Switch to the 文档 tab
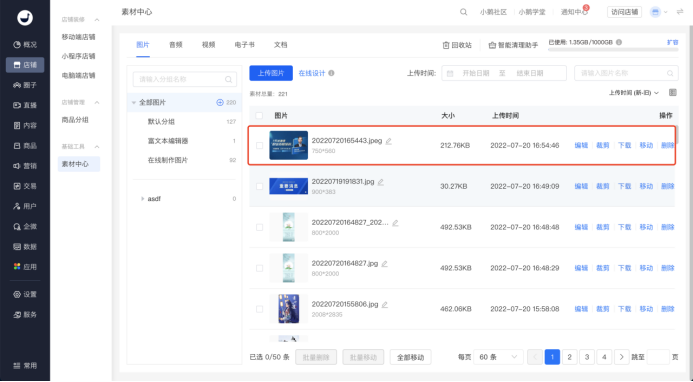 281,45
